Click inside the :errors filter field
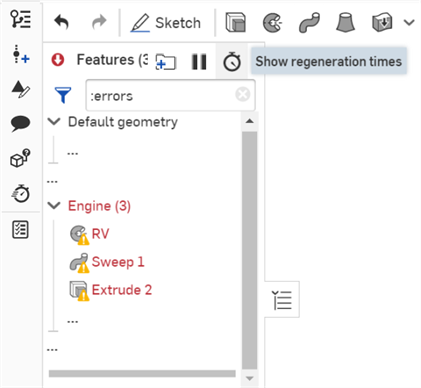The width and height of the screenshot is (421, 388). click(161, 95)
